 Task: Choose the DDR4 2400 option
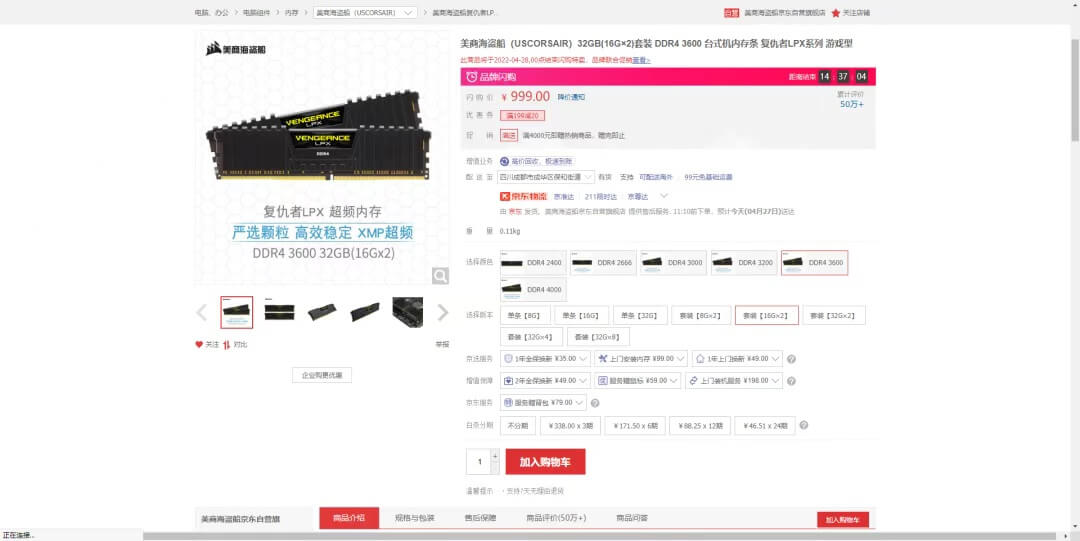[533, 263]
